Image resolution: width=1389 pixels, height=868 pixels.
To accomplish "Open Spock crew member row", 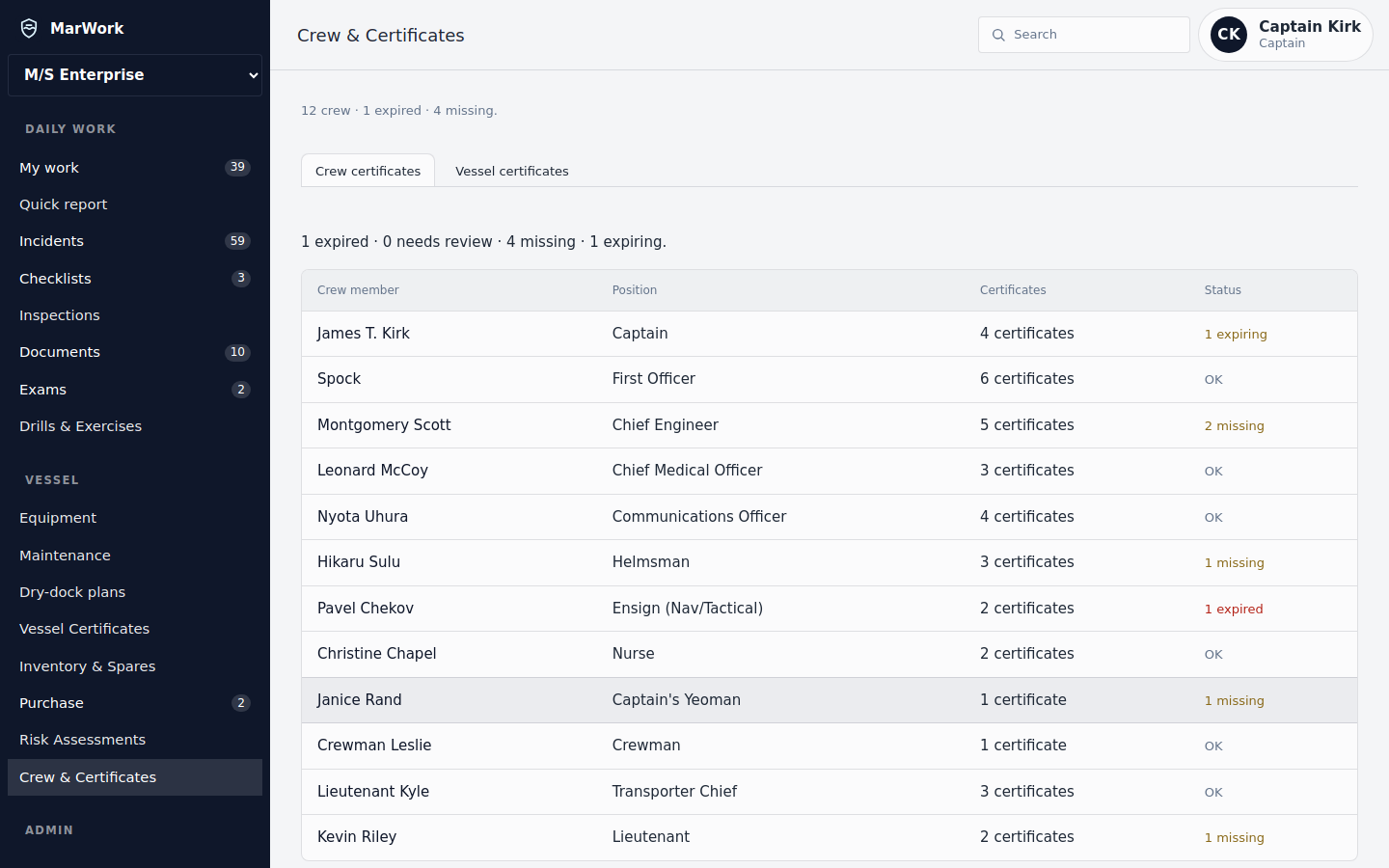I will pyautogui.click(x=830, y=379).
